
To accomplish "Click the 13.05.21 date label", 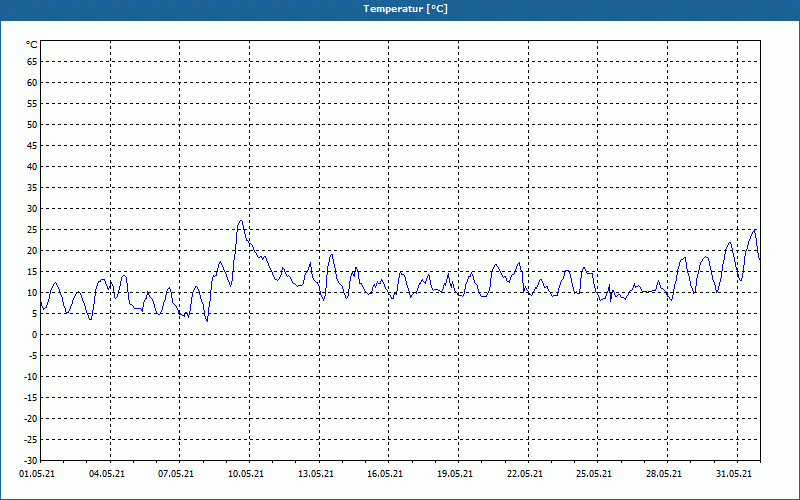I will click(x=316, y=474).
